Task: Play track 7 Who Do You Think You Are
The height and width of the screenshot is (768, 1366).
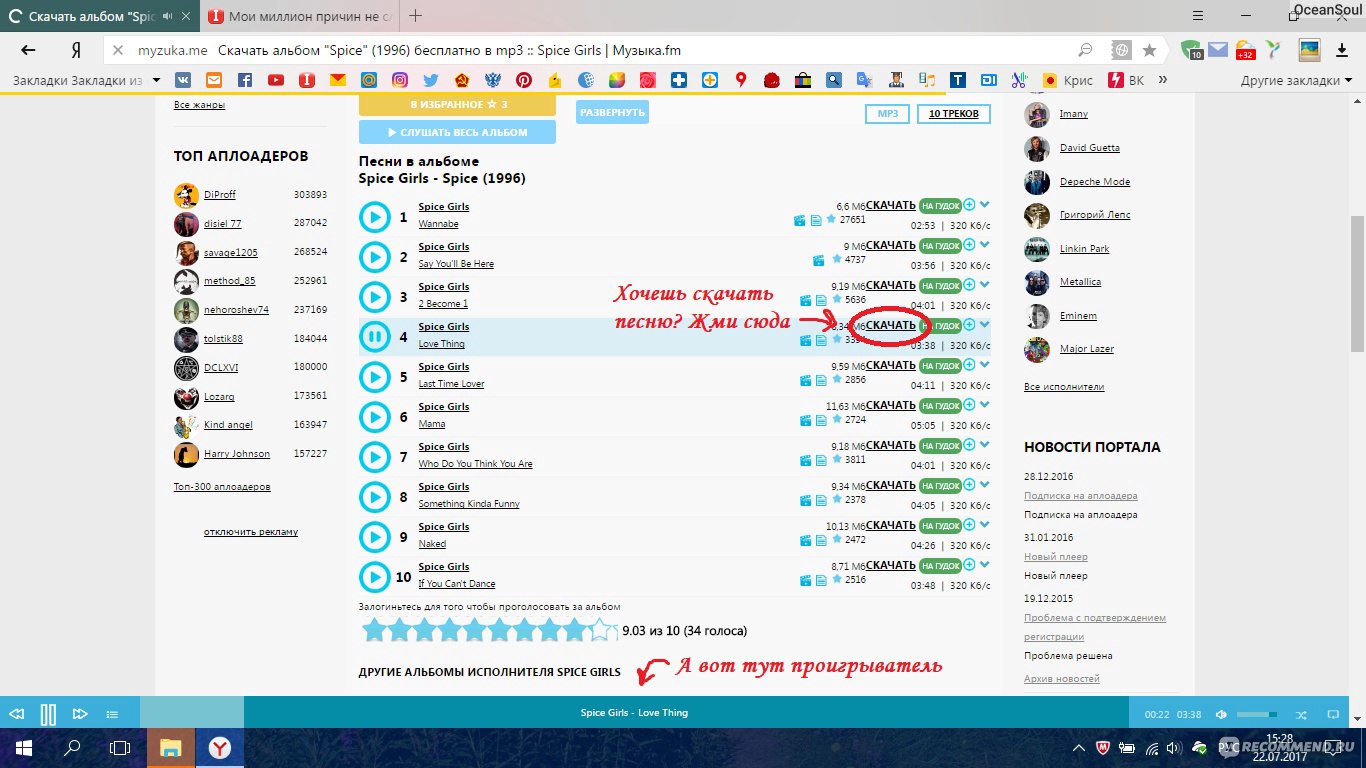Action: (x=374, y=457)
